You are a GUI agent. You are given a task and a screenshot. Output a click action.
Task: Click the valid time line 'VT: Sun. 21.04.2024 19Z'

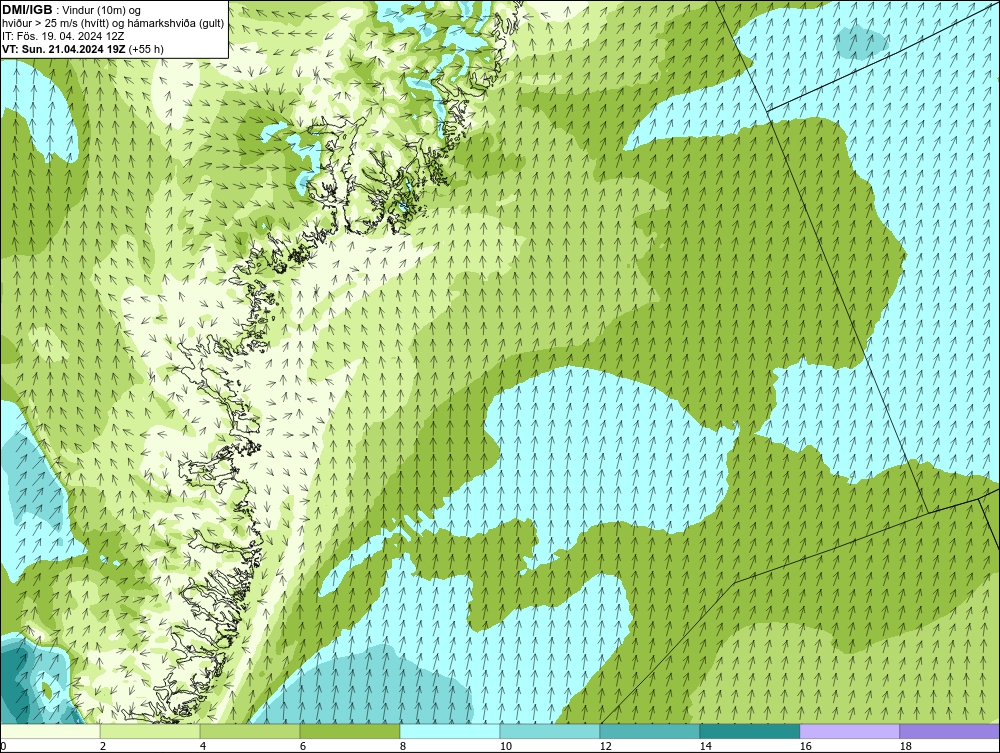[x=64, y=48]
